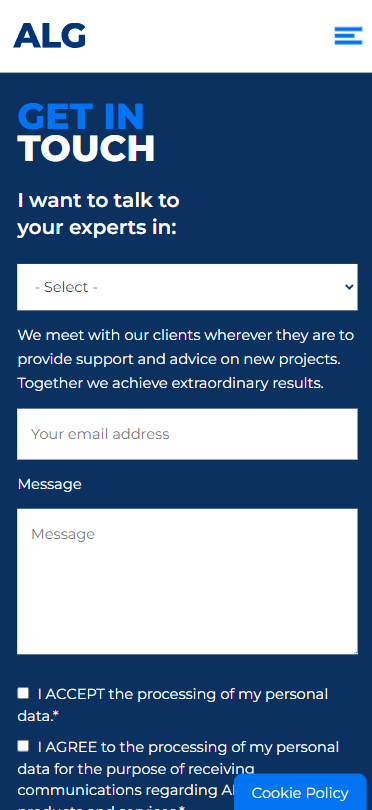Click the blue 'GET IN' heading
Image resolution: width=372 pixels, height=810 pixels.
tap(81, 116)
